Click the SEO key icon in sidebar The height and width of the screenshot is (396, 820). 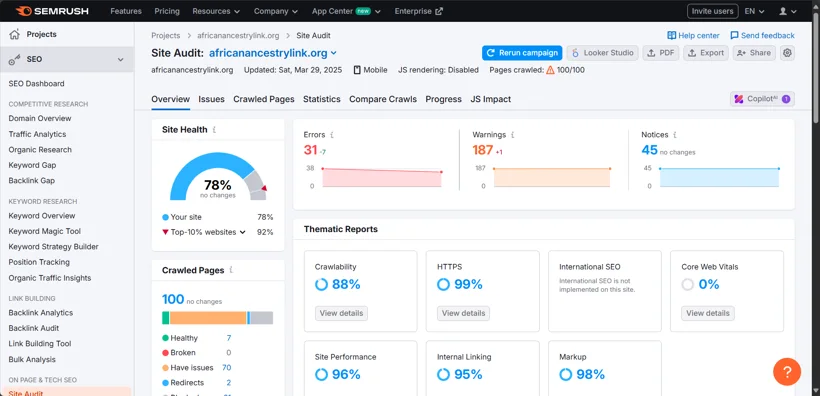14,60
